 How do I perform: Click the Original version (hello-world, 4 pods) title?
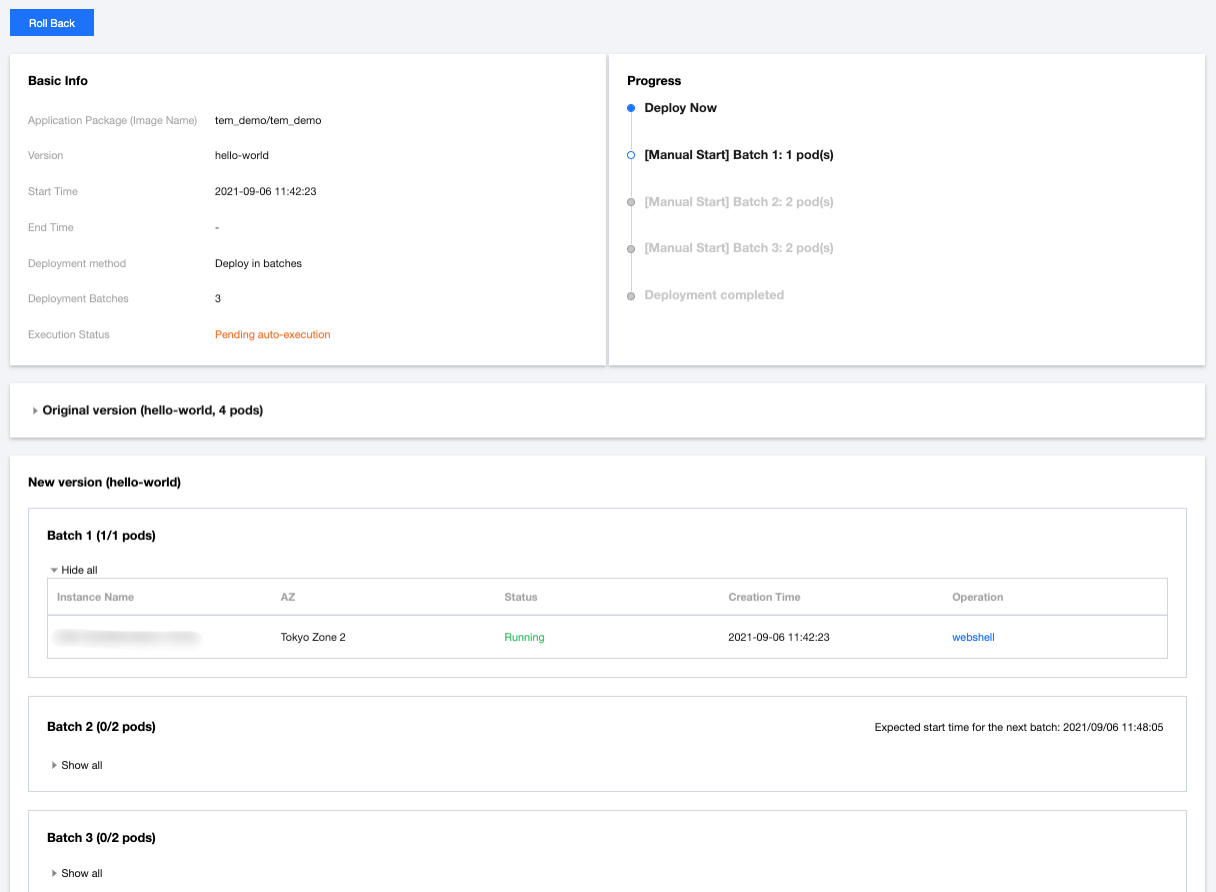(152, 410)
